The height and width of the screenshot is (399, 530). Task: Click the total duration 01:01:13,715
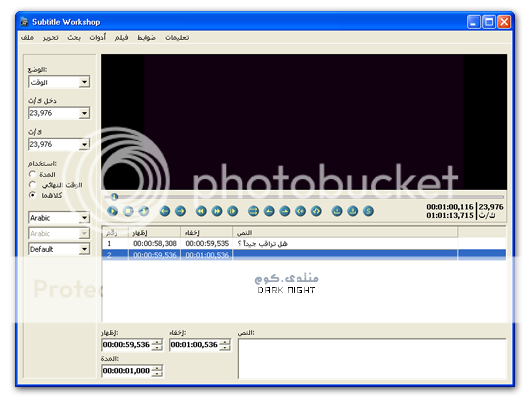pos(450,215)
